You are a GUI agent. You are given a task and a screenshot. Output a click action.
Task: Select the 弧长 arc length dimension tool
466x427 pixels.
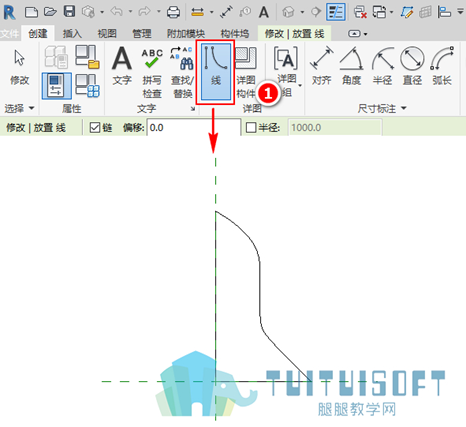(442, 66)
